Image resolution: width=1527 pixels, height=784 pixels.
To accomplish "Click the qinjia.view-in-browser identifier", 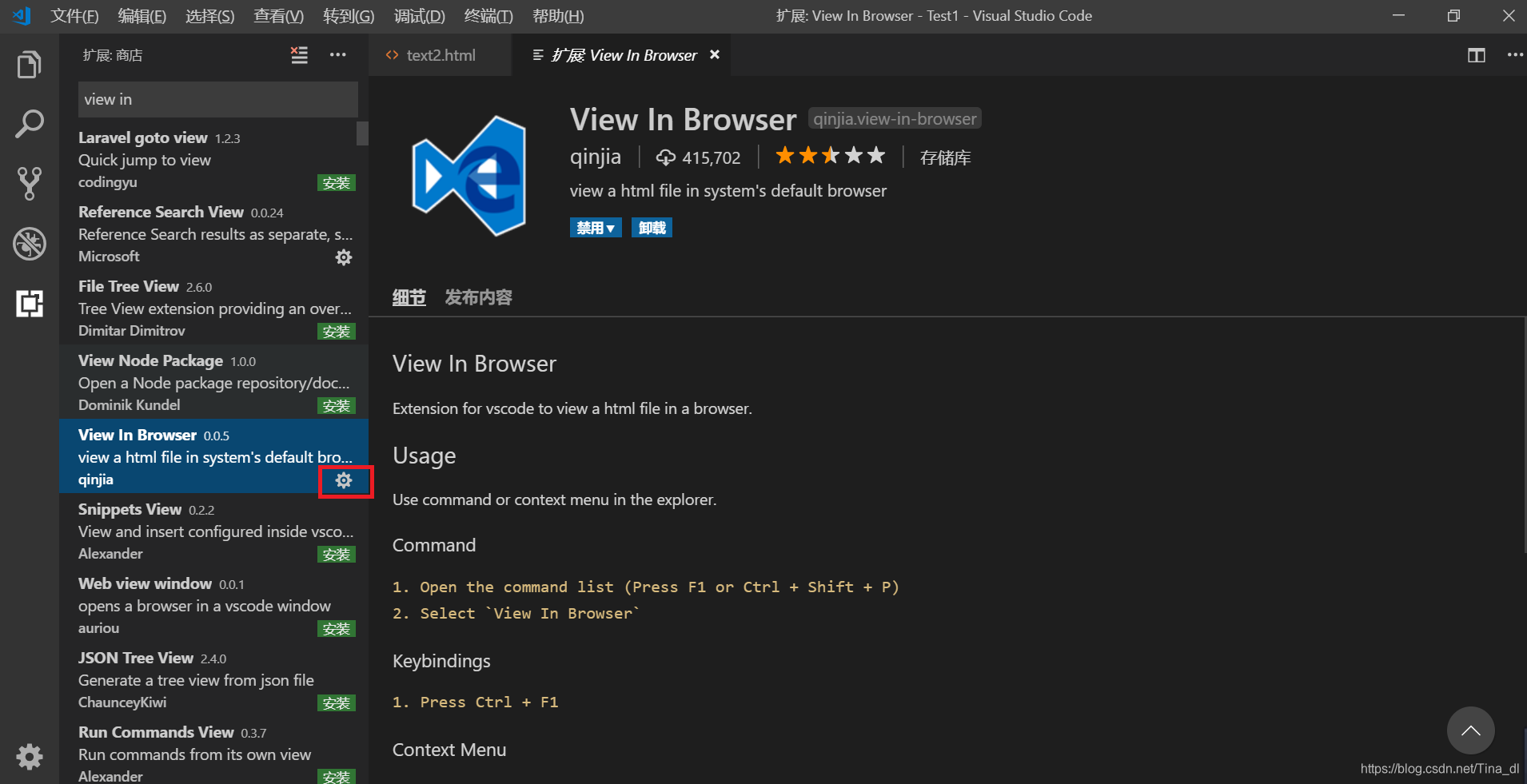I will [x=895, y=118].
